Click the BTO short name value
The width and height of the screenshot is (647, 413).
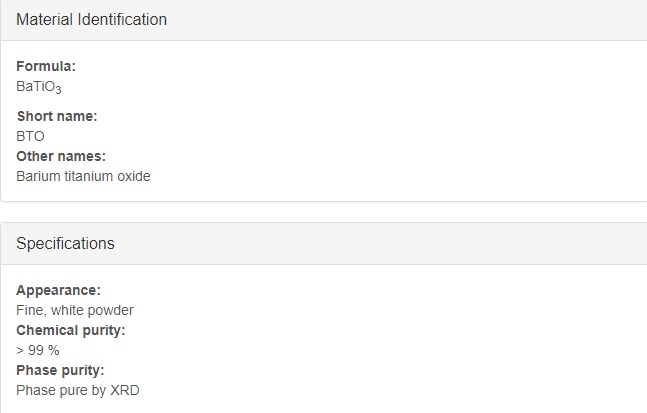click(30, 136)
